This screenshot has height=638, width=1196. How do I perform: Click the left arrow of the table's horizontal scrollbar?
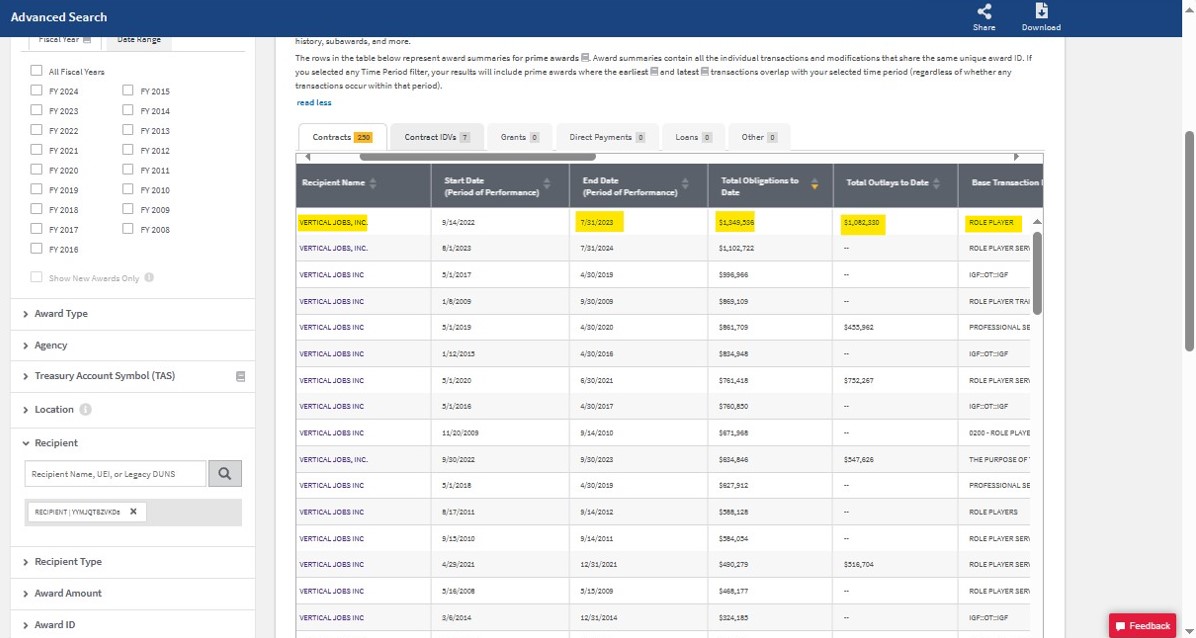tap(307, 157)
